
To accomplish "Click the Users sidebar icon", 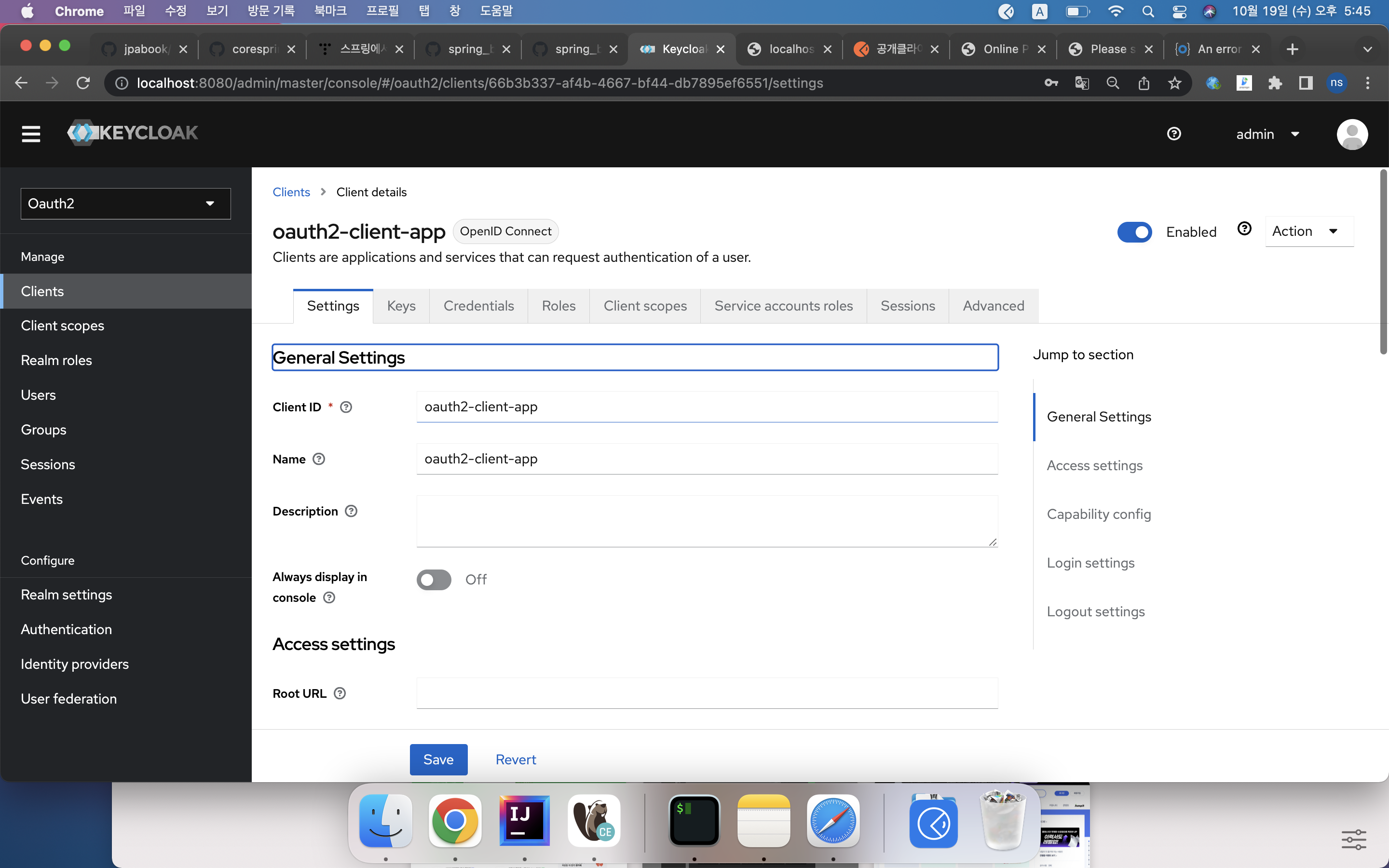I will click(x=38, y=395).
